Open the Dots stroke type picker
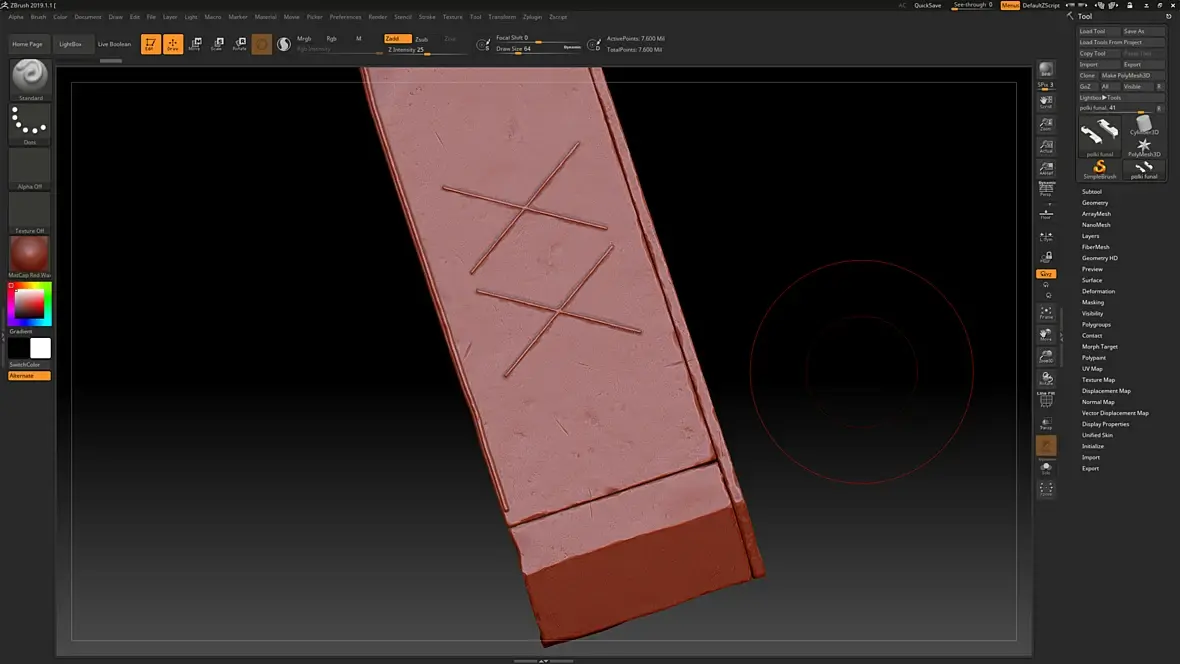The image size is (1180, 664). click(29, 123)
